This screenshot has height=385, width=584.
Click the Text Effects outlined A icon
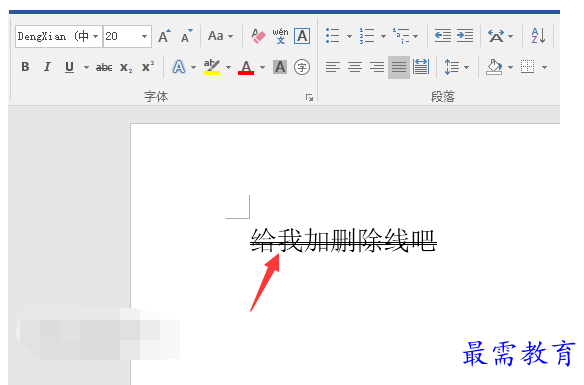click(x=179, y=67)
